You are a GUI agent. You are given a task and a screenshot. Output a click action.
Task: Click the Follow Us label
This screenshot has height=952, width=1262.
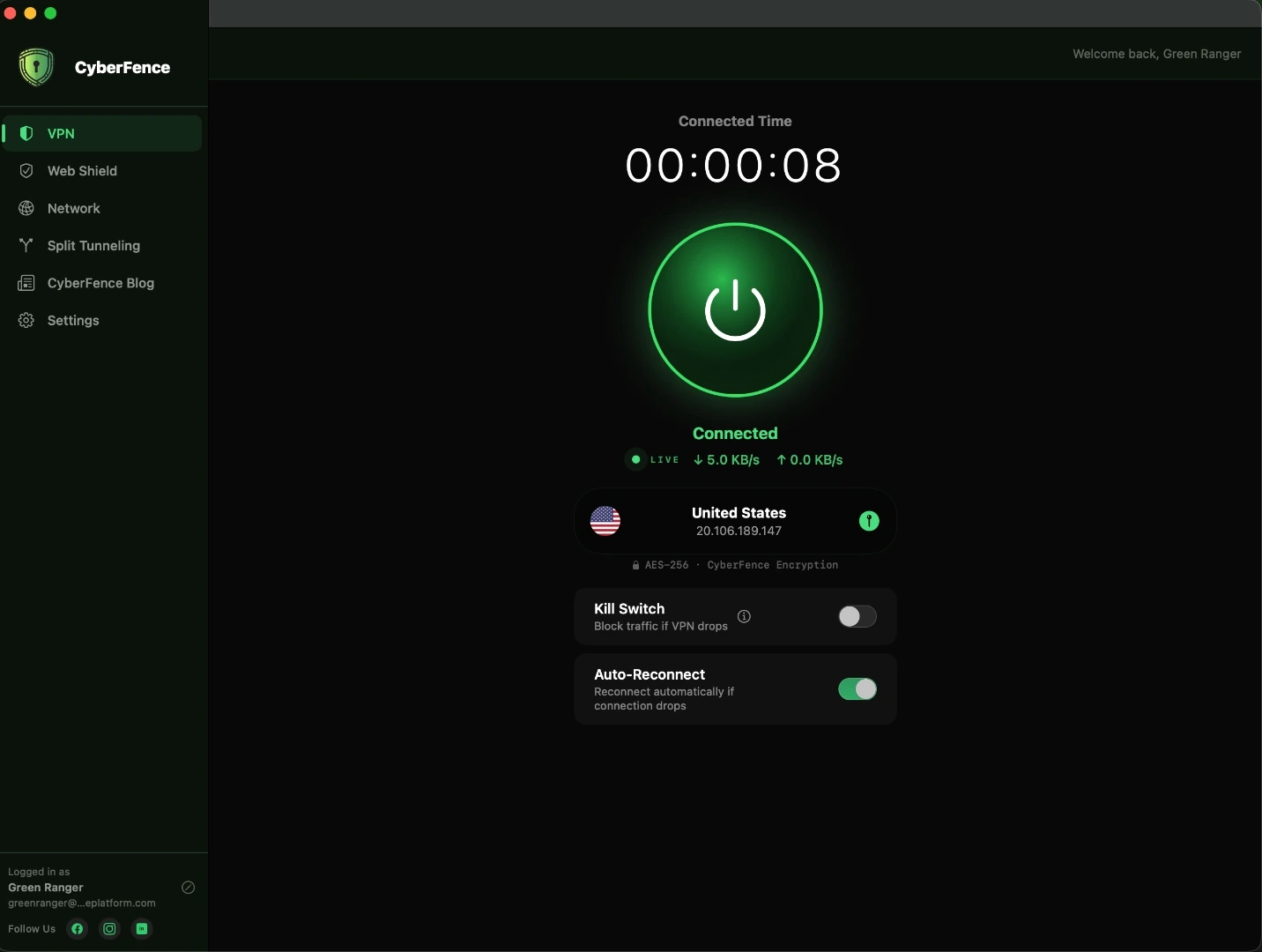coord(32,929)
